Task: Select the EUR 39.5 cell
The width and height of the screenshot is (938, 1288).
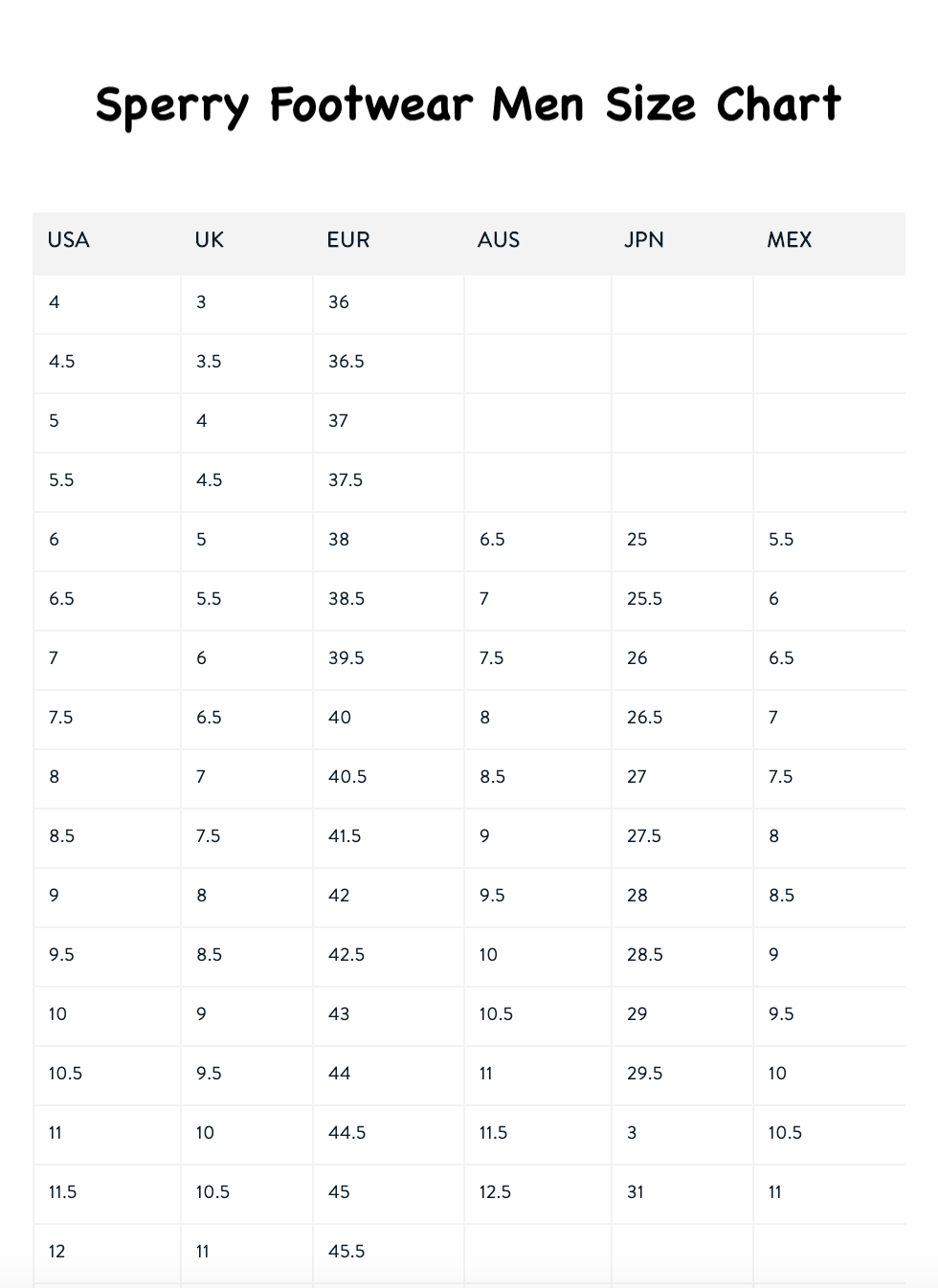Action: 346,658
